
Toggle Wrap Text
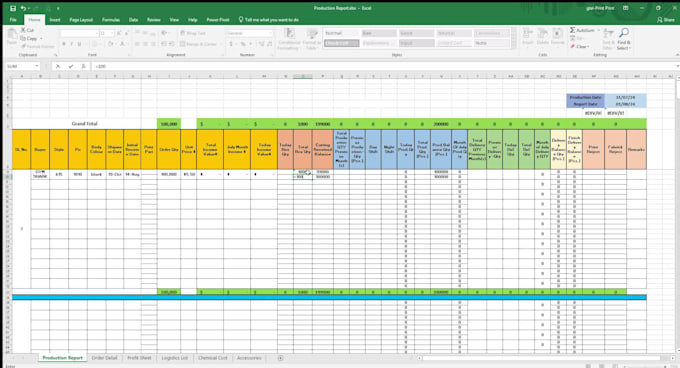193,33
